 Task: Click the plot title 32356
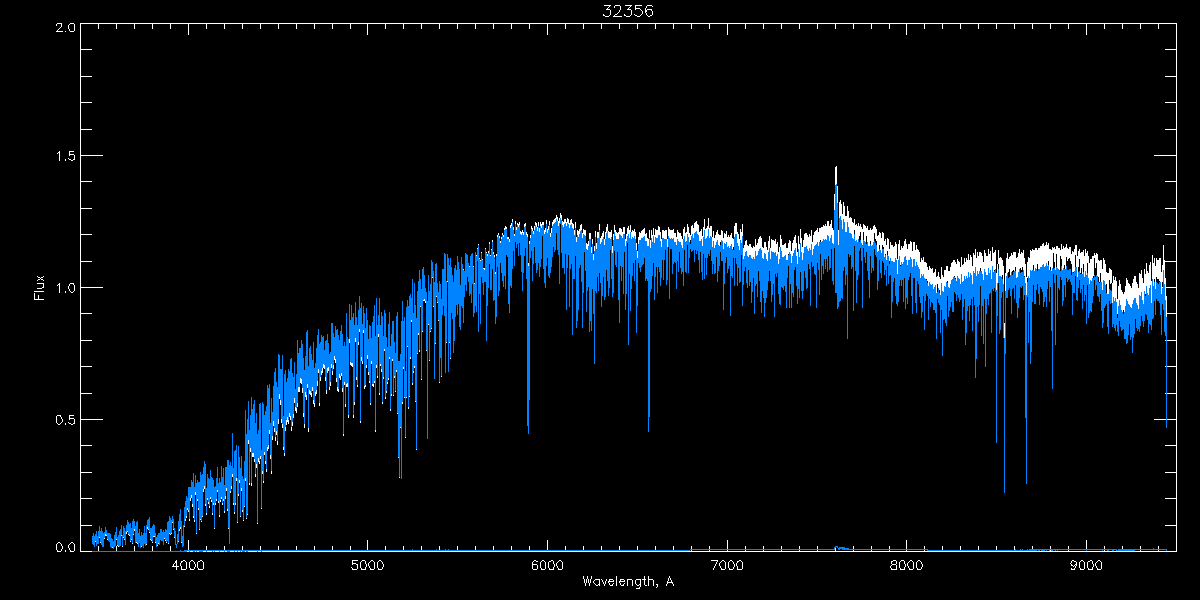tap(628, 11)
